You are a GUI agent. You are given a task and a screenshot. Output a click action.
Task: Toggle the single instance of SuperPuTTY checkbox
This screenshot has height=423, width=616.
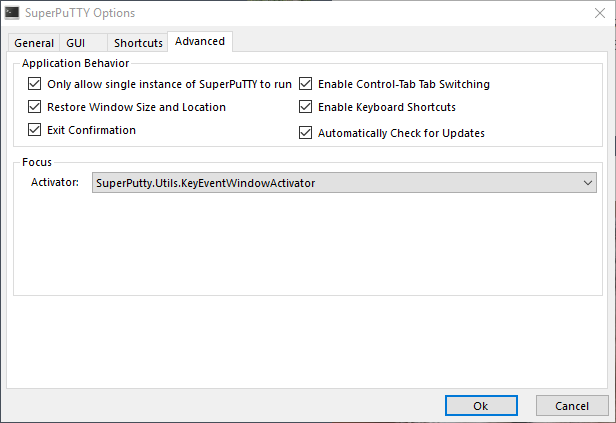pyautogui.click(x=36, y=84)
